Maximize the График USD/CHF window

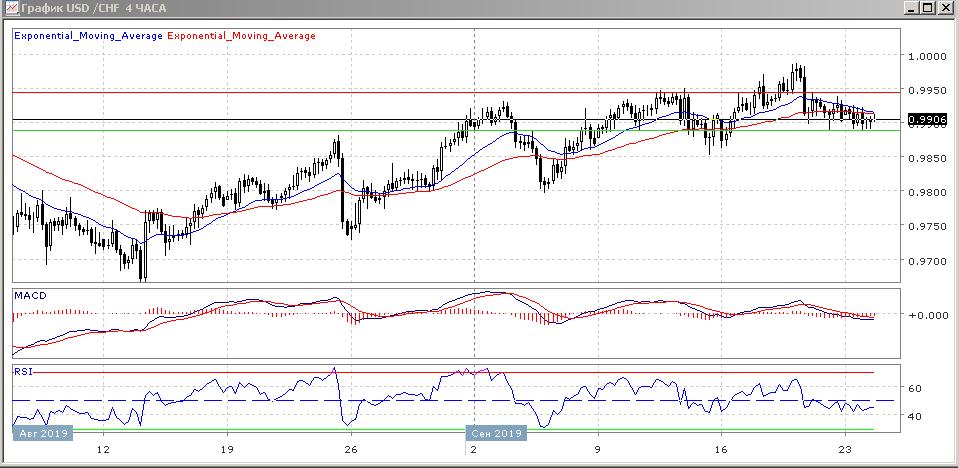tap(927, 8)
